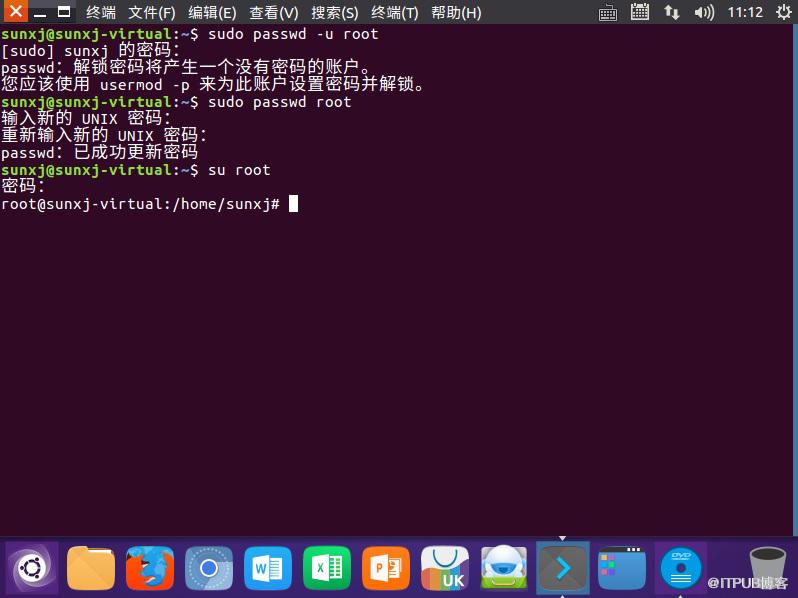Click the 'passwd: 已成功更新密码' output line
Screen dimensions: 798x598
[x=100, y=152]
